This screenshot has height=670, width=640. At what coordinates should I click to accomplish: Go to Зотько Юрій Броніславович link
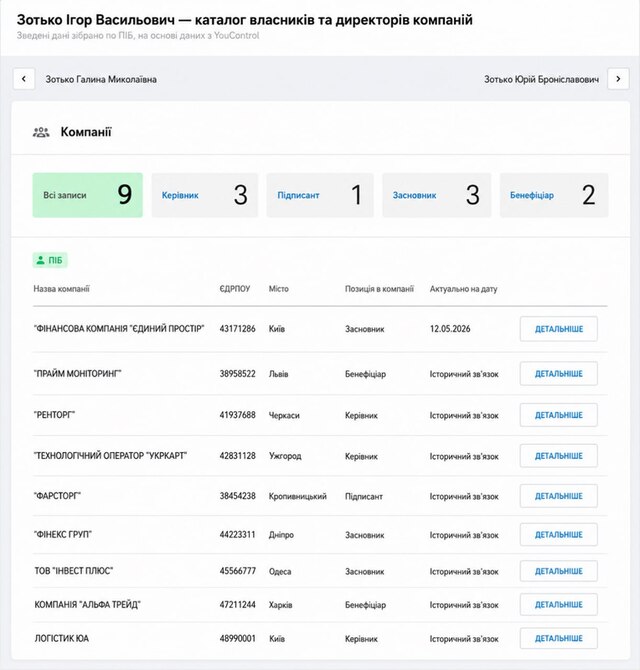coord(541,79)
